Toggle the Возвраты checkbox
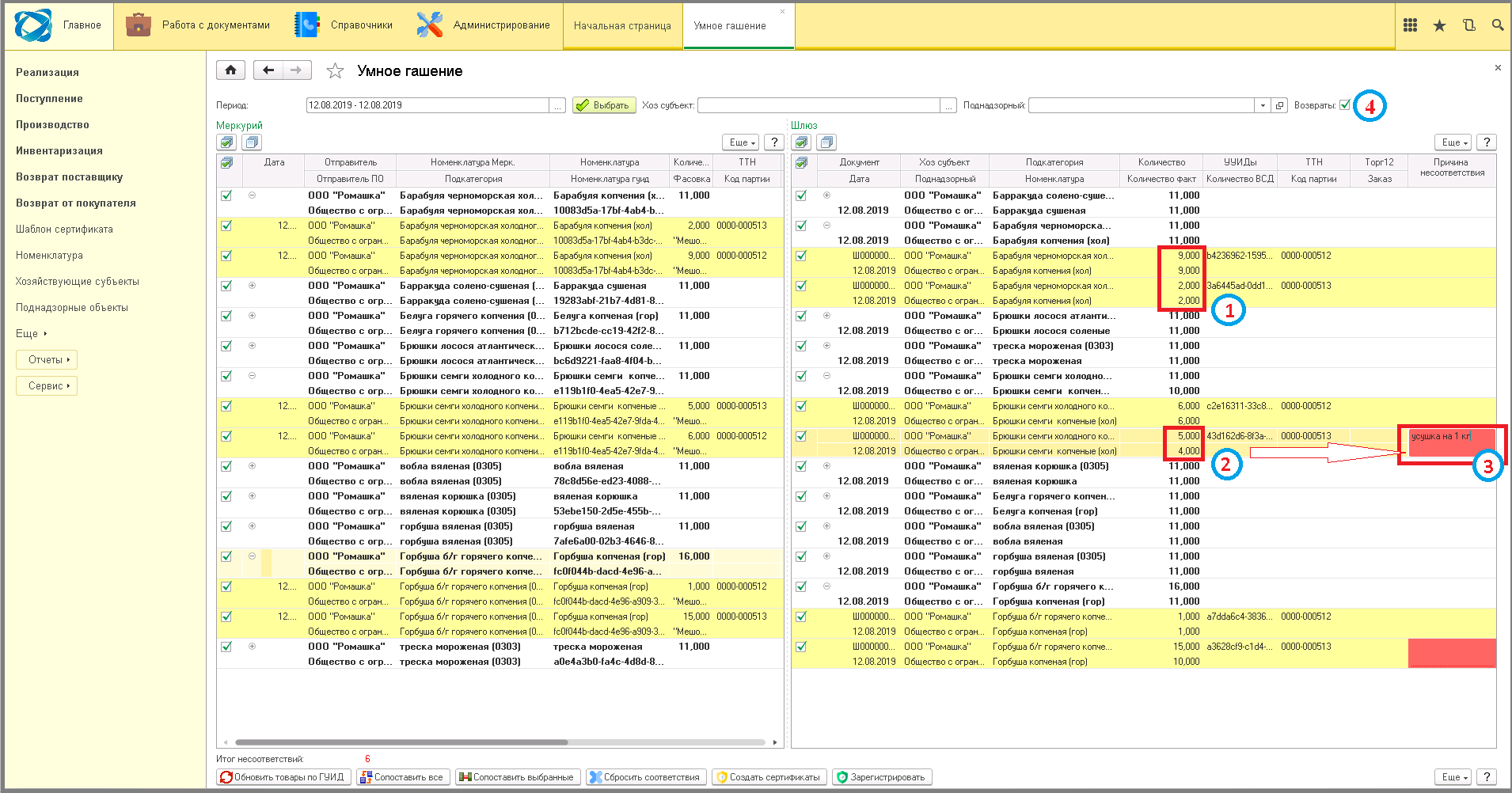 tap(1344, 104)
